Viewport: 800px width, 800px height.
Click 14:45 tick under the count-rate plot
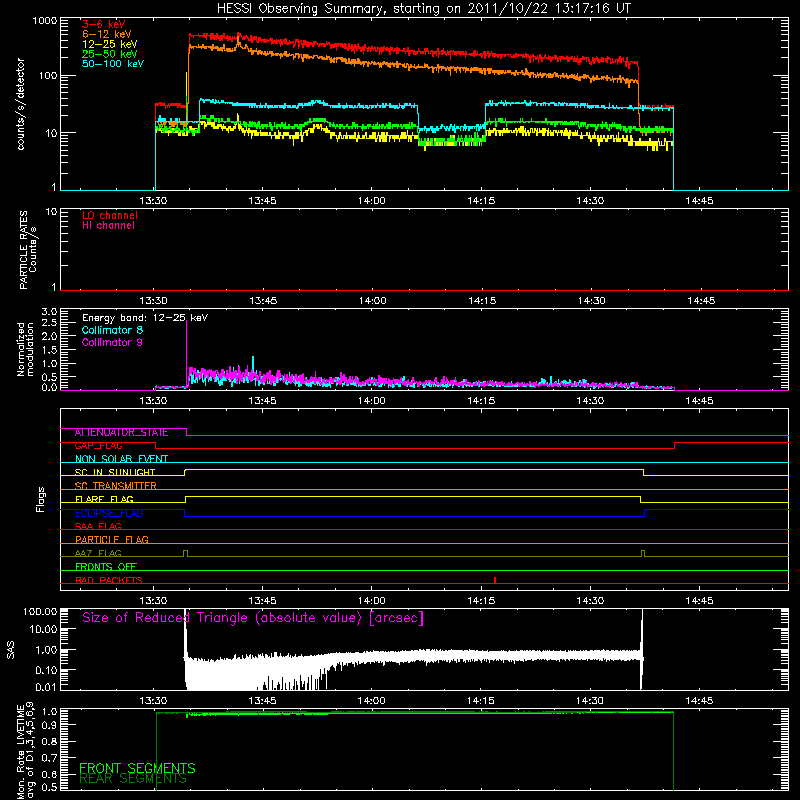[699, 201]
